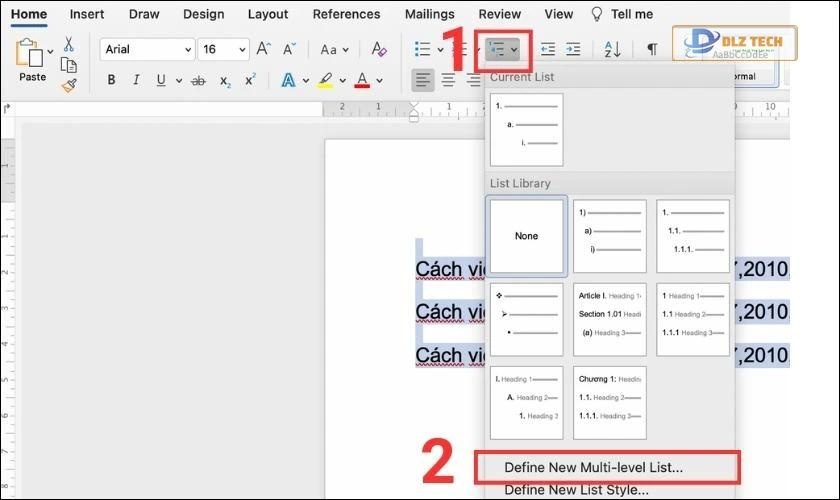Toggle Italic formatting
This screenshot has width=840, height=500.
[x=137, y=80]
